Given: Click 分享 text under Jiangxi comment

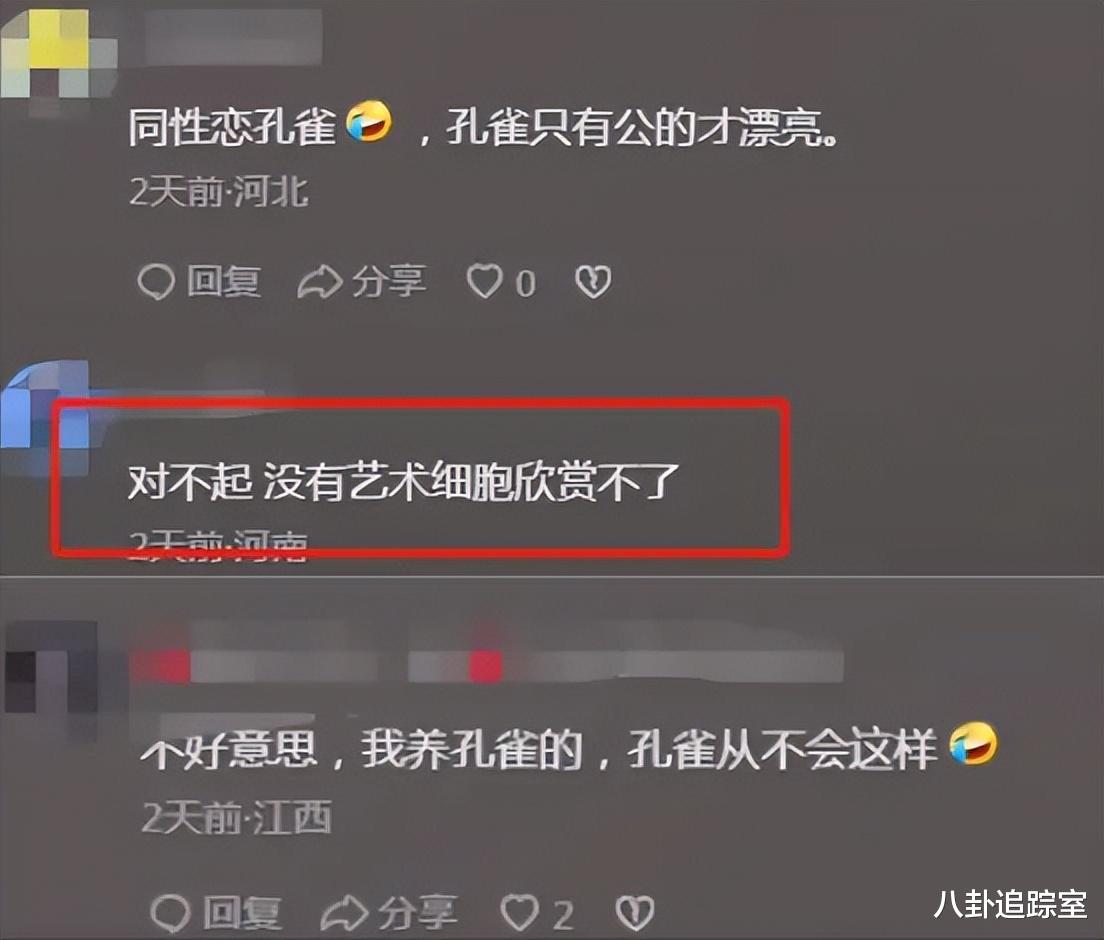Looking at the screenshot, I should tap(418, 913).
